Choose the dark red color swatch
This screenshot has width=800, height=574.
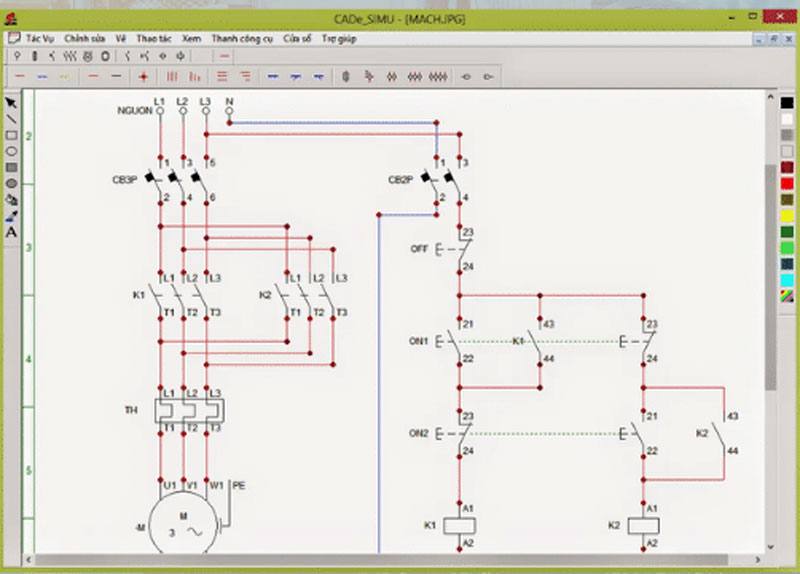[x=787, y=167]
